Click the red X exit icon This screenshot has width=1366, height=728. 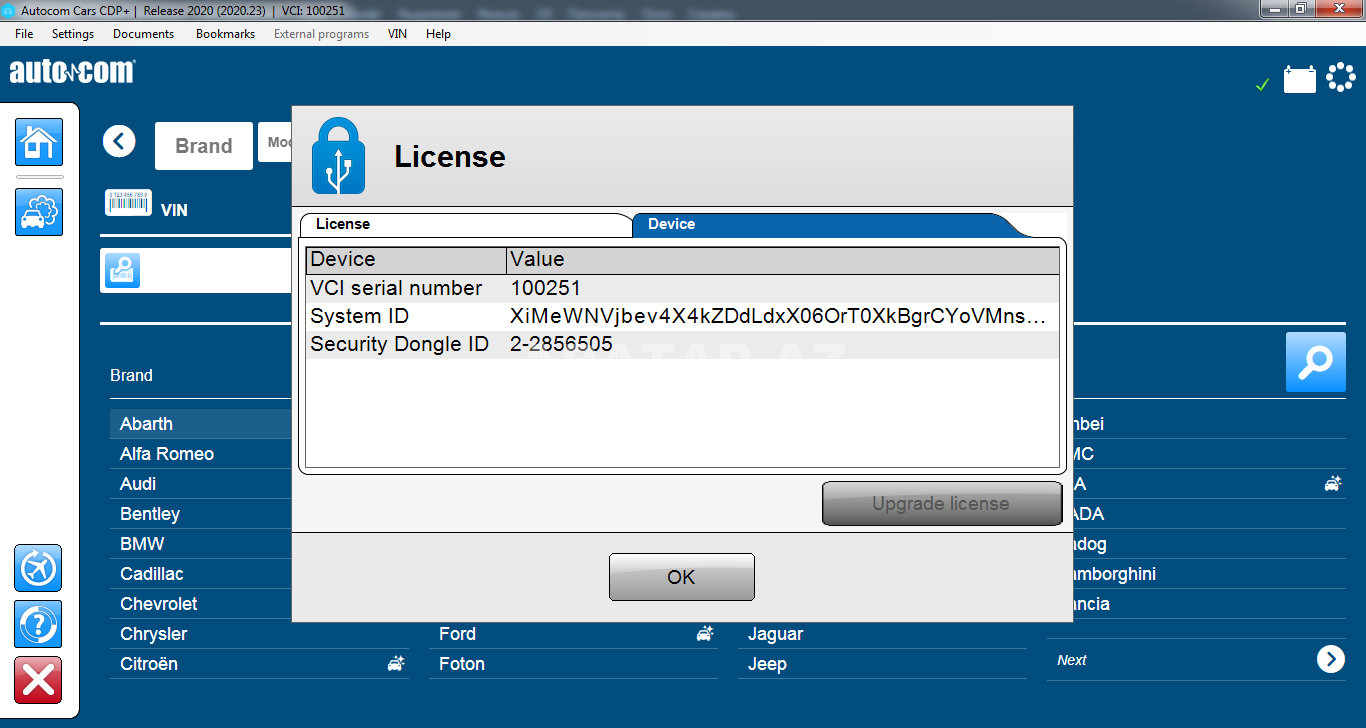click(39, 681)
